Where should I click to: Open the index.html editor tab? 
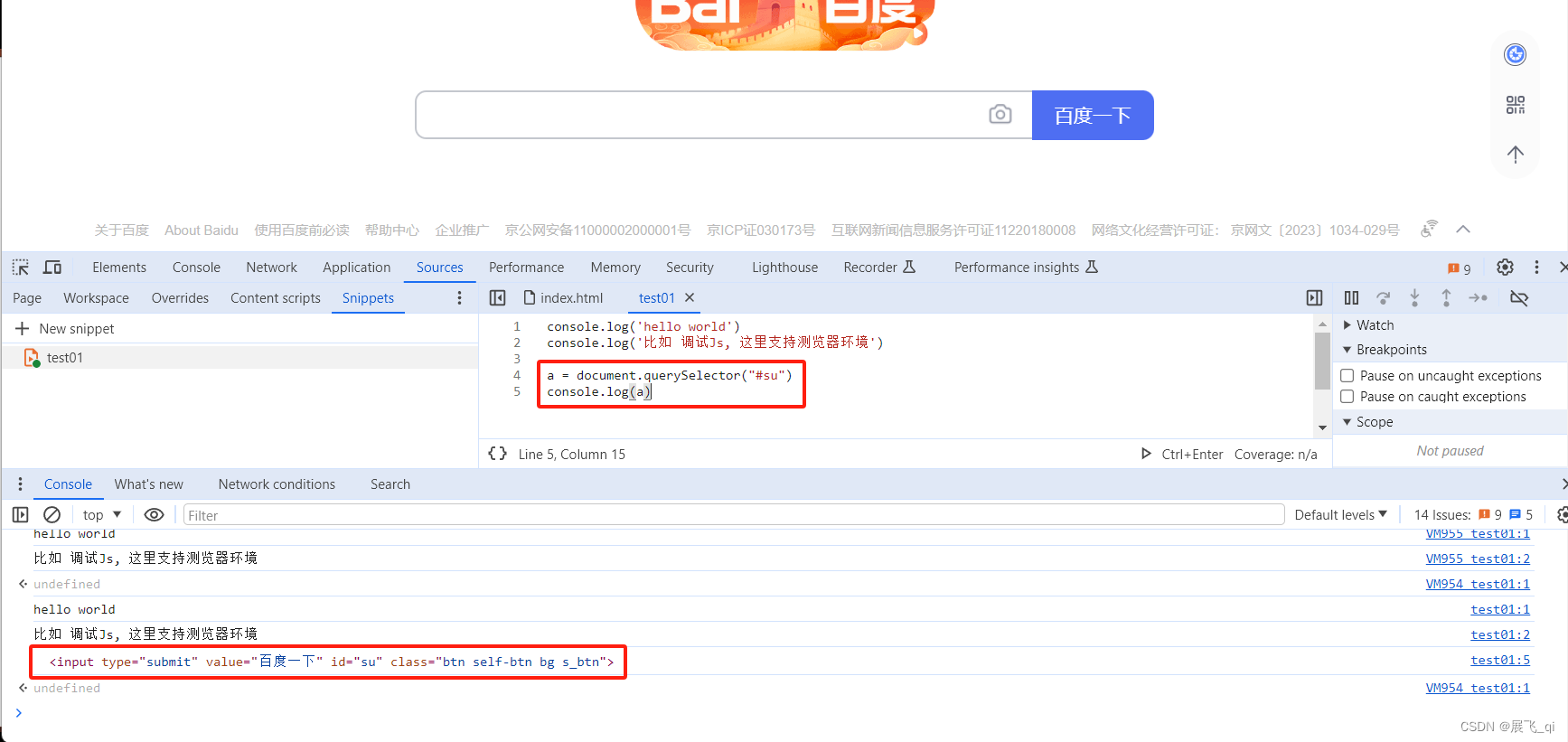pos(563,298)
